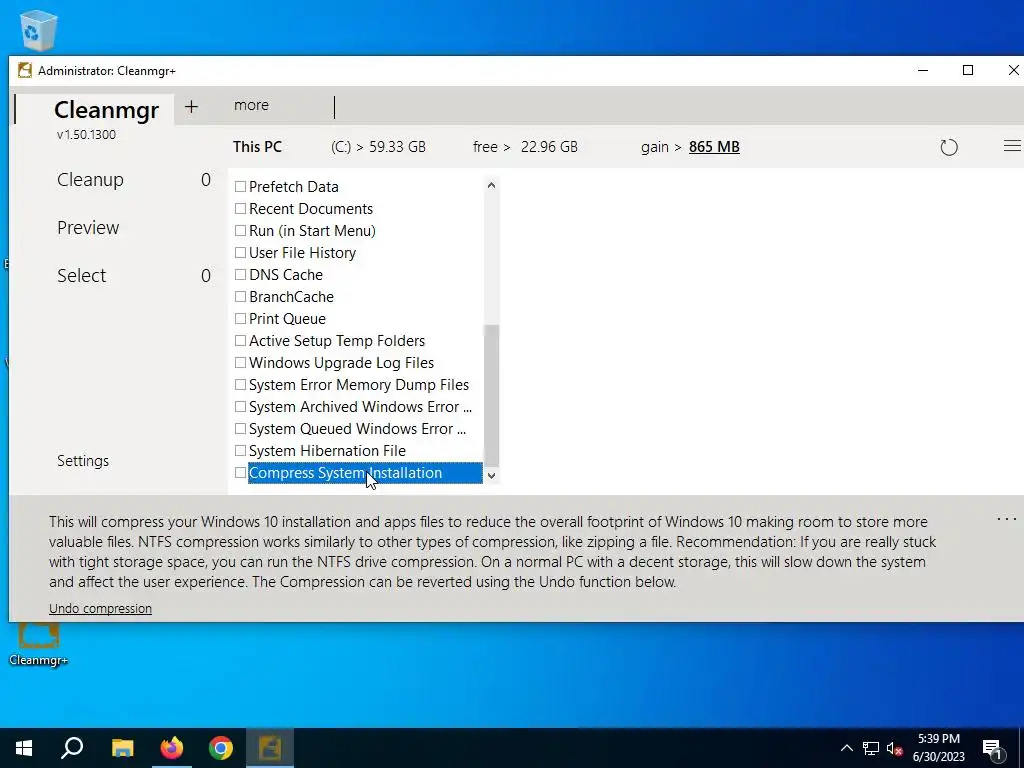The image size is (1024, 768).
Task: Open taskbar Search
Action: pos(72,748)
